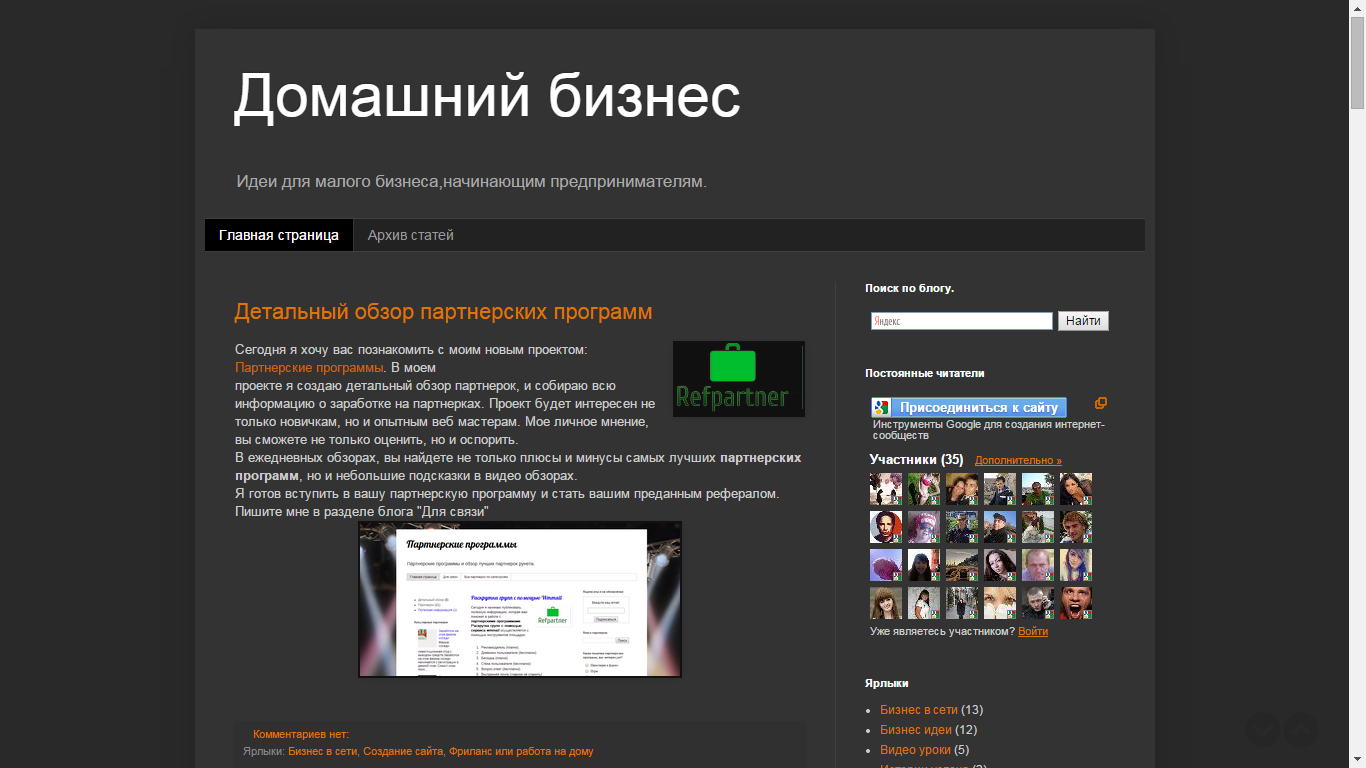The image size is (1366, 768).
Task: Focus the Yandex blog search field
Action: coord(961,321)
